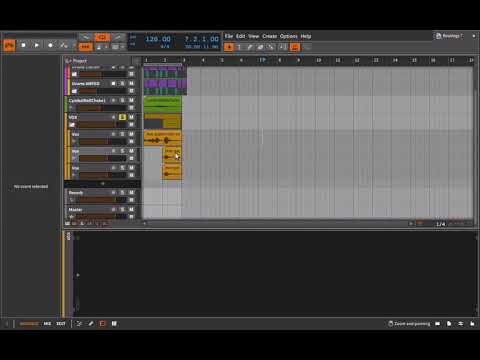480x360 pixels.
Task: Select the orange clip under the cursor
Action: tap(172, 154)
